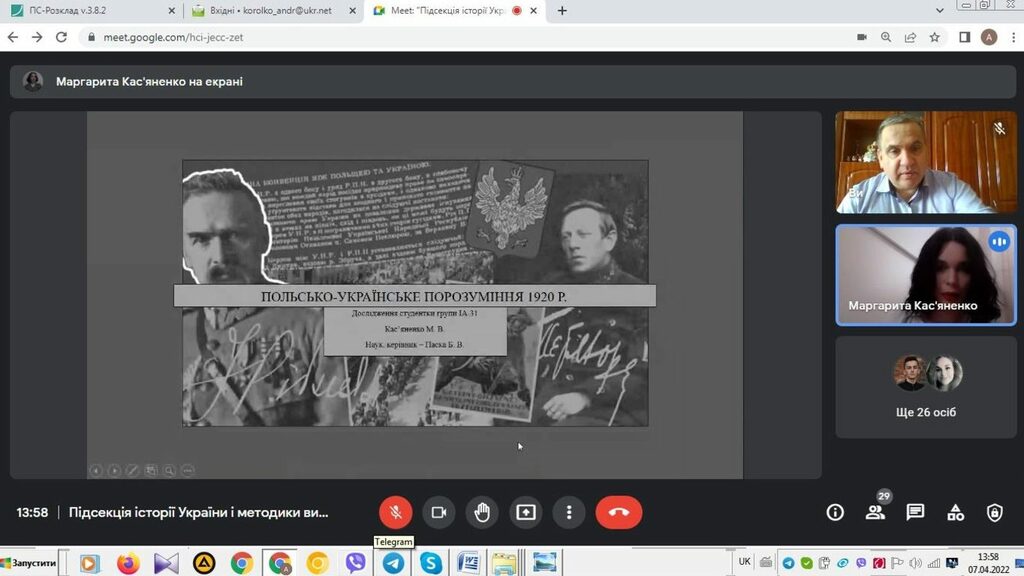The height and width of the screenshot is (576, 1024).
Task: Click the Present now screen share icon
Action: pyautogui.click(x=526, y=512)
